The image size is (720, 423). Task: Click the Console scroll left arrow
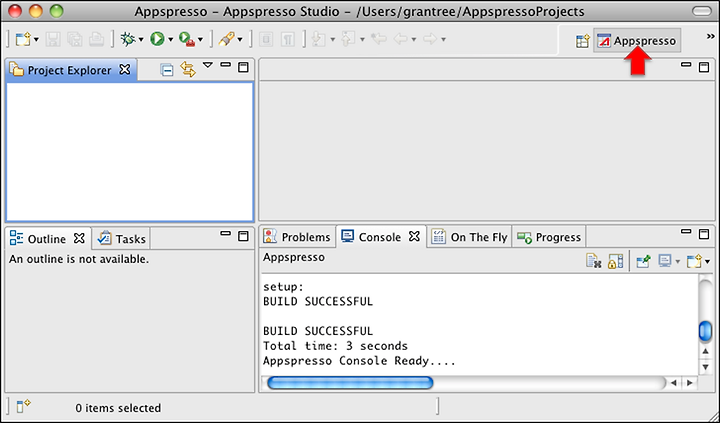click(673, 383)
